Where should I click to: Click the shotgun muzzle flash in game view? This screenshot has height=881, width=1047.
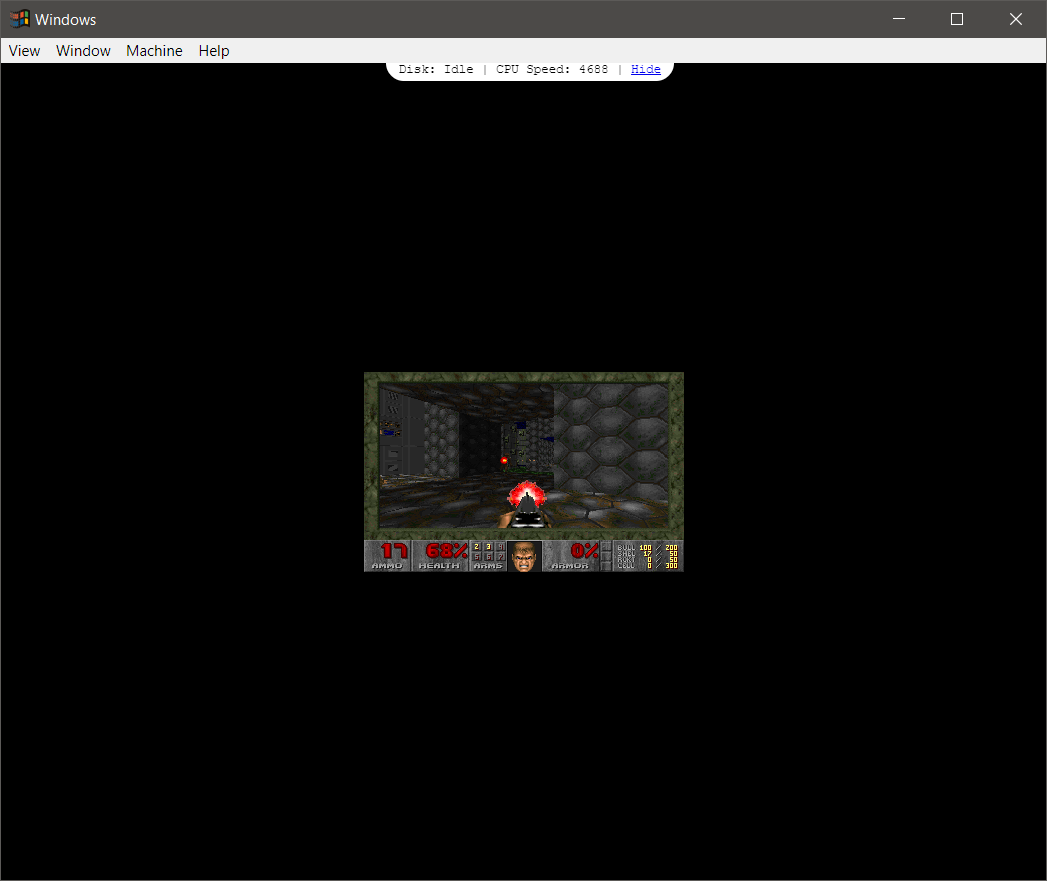click(527, 494)
